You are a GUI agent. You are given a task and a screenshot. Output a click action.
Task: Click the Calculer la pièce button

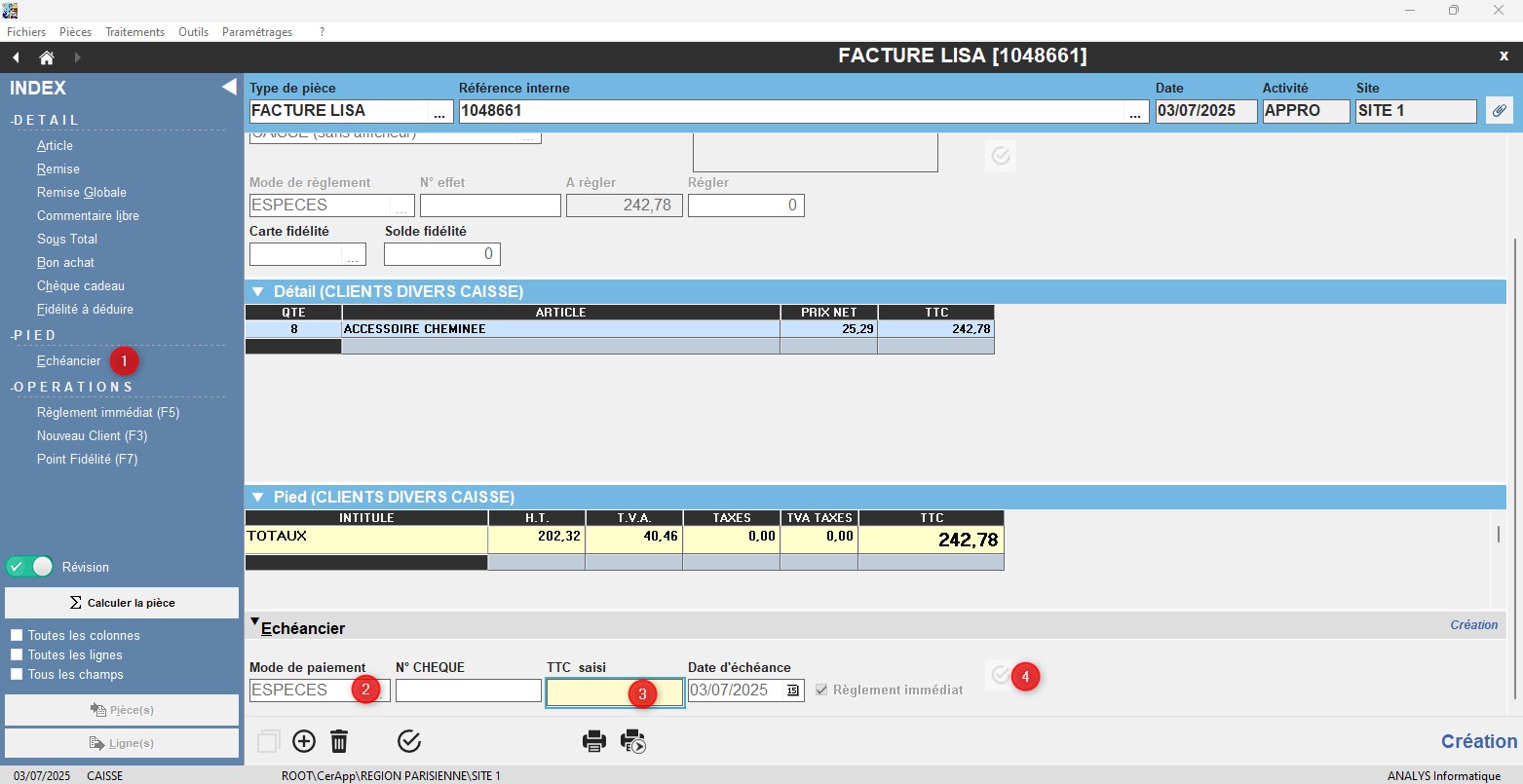click(122, 603)
